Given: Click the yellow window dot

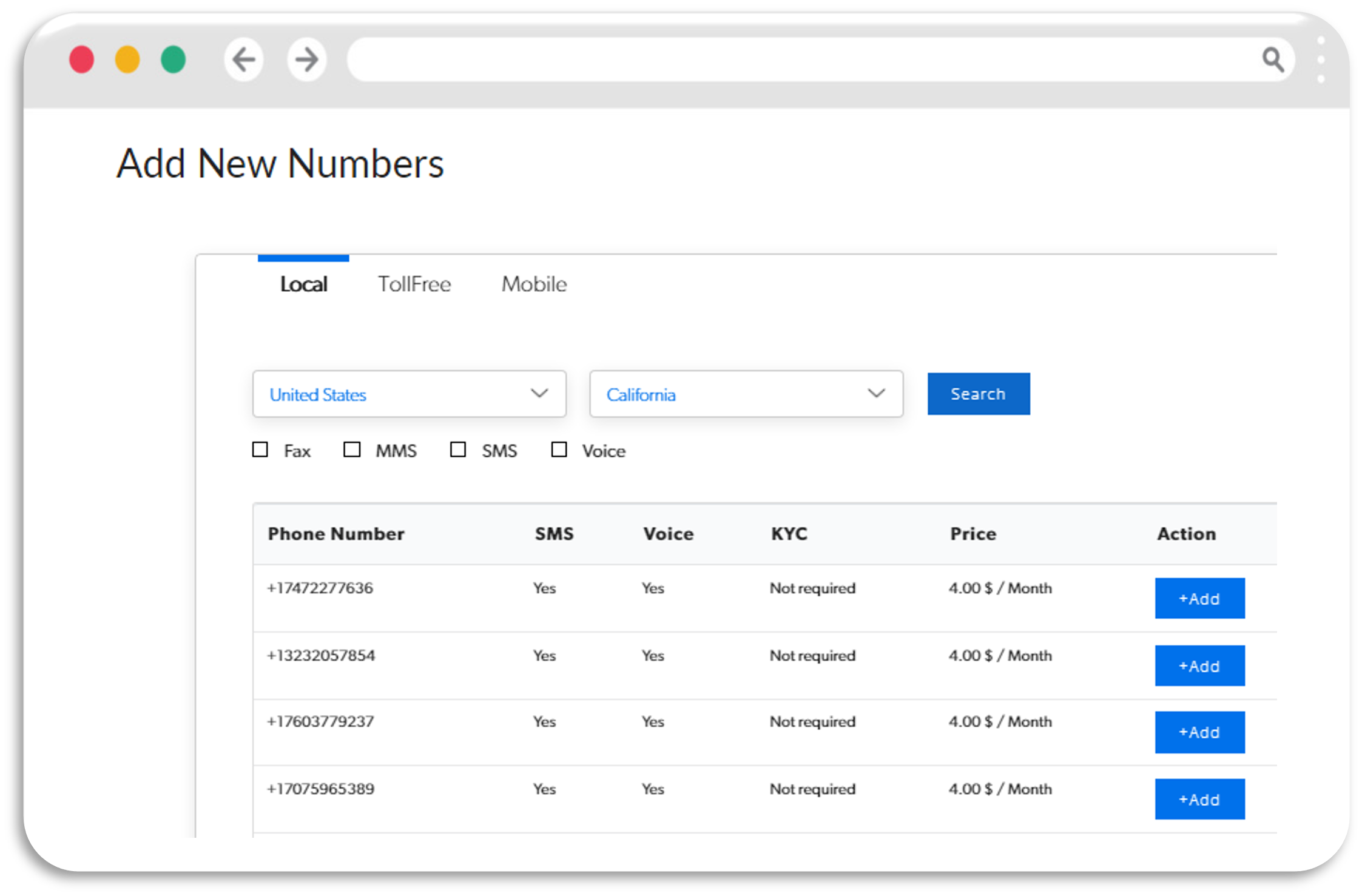Looking at the screenshot, I should (127, 59).
